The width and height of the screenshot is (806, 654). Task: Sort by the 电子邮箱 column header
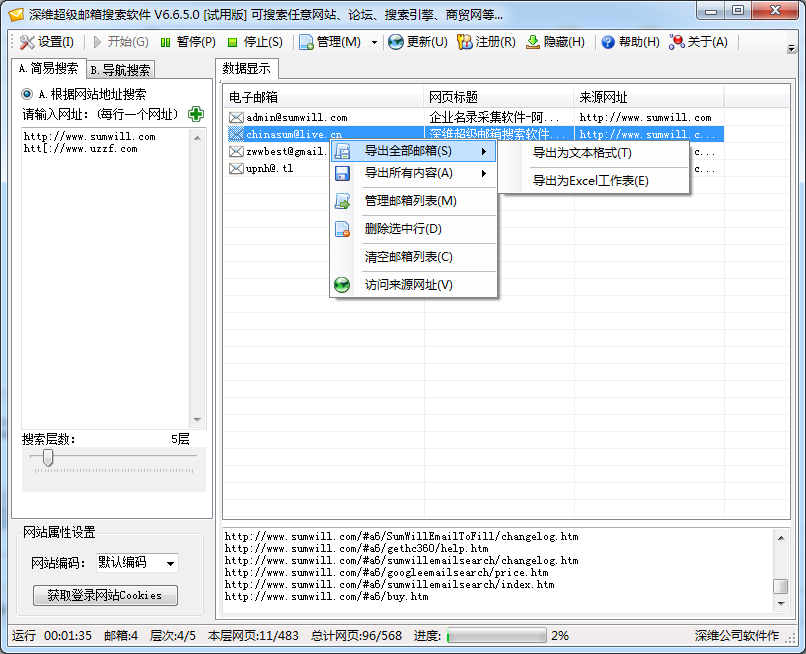tap(323, 97)
